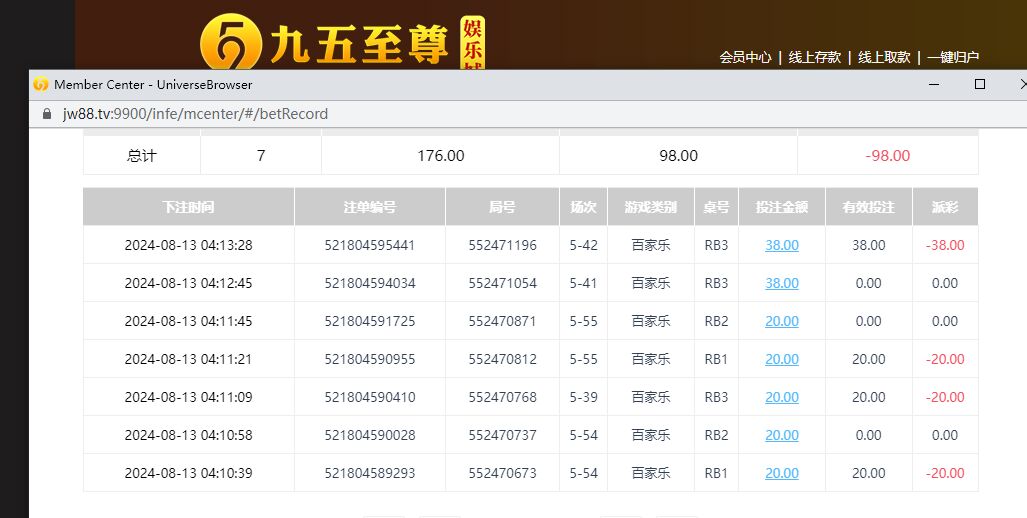This screenshot has height=518, width=1027.
Task: Open 20.00 bet link for order 521804590410
Action: (782, 397)
